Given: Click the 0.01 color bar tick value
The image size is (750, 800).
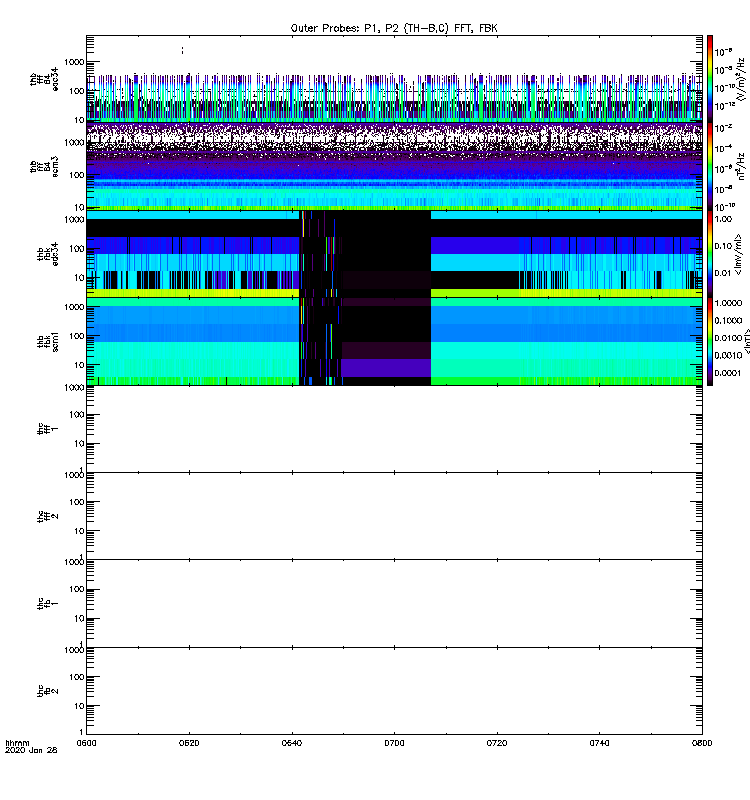Looking at the screenshot, I should click(723, 273).
